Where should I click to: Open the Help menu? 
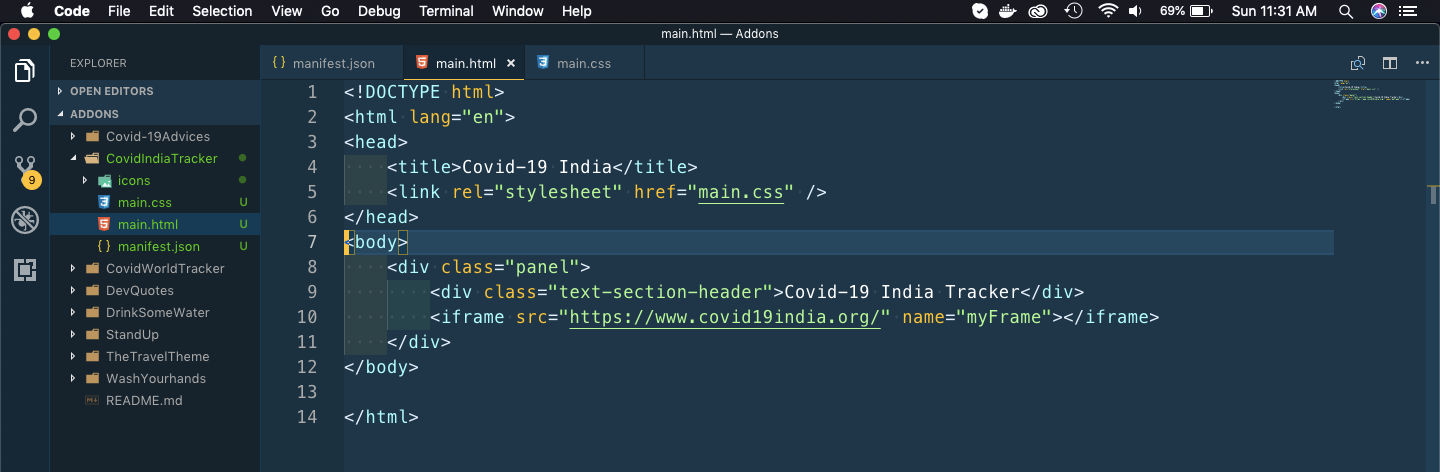[x=577, y=11]
